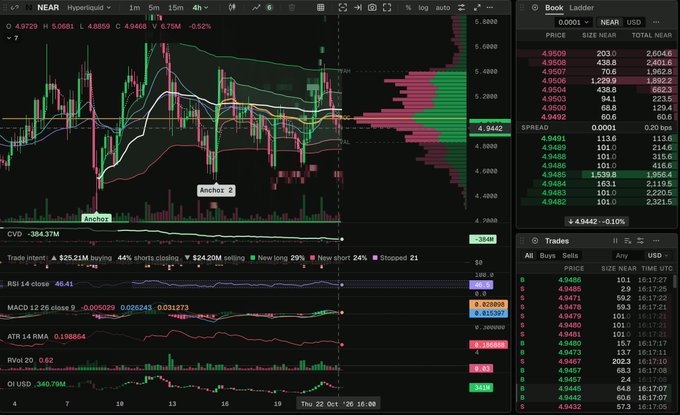Open the indicators menu with badge 6
The width and height of the screenshot is (680, 415).
point(262,7)
